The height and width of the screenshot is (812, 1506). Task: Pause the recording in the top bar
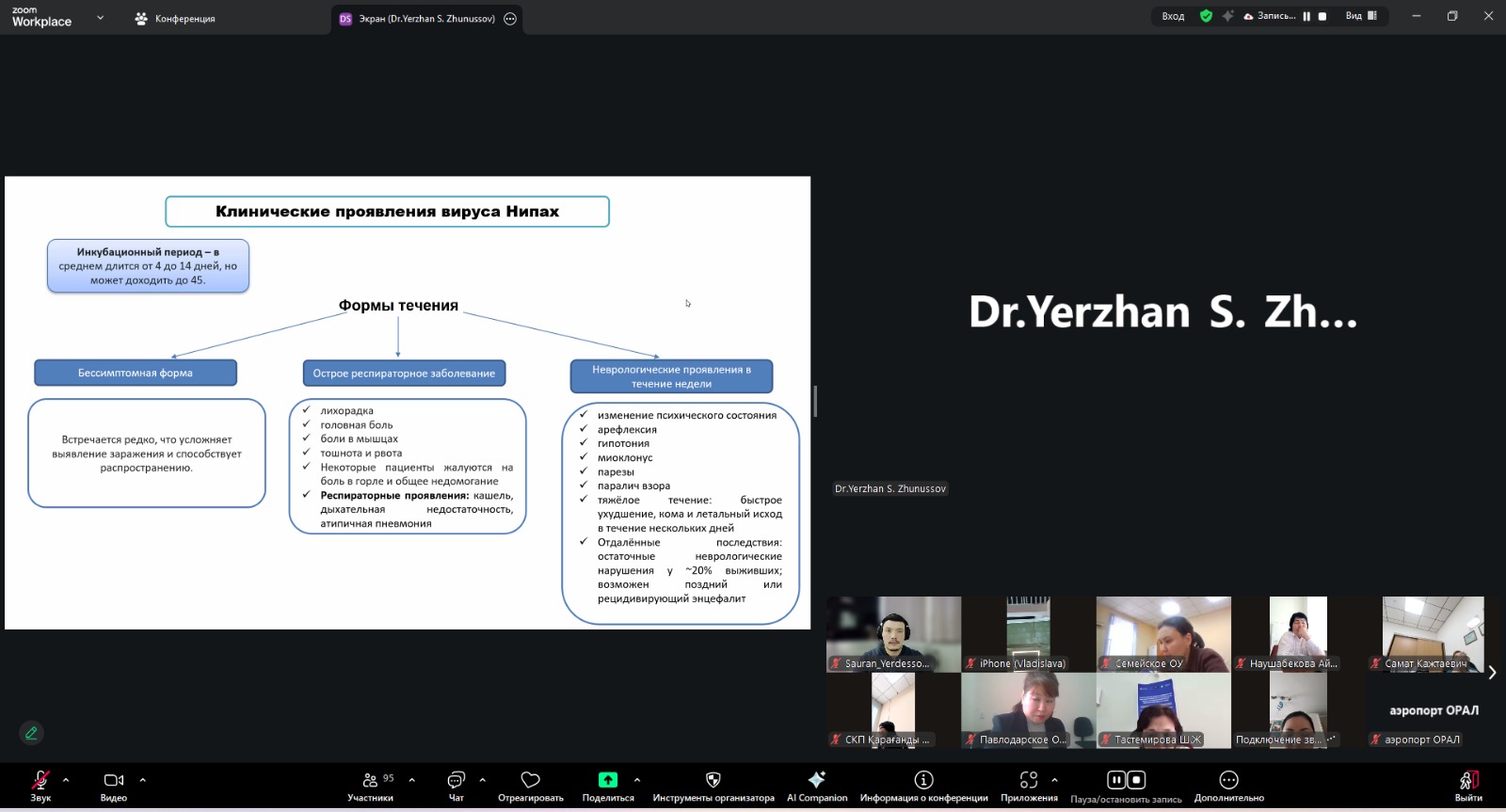(x=1306, y=16)
